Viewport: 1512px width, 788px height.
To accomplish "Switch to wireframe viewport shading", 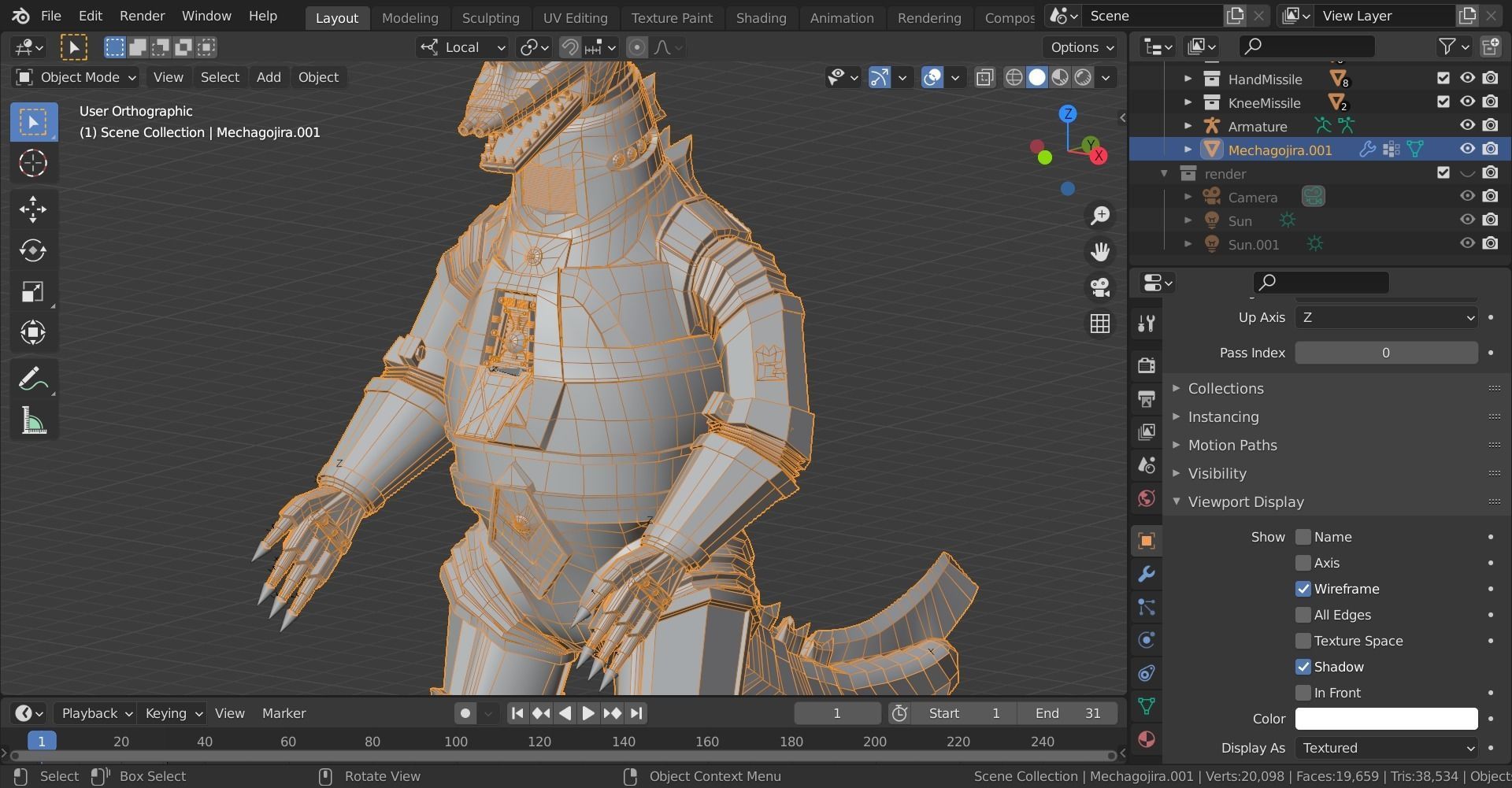I will (1014, 77).
